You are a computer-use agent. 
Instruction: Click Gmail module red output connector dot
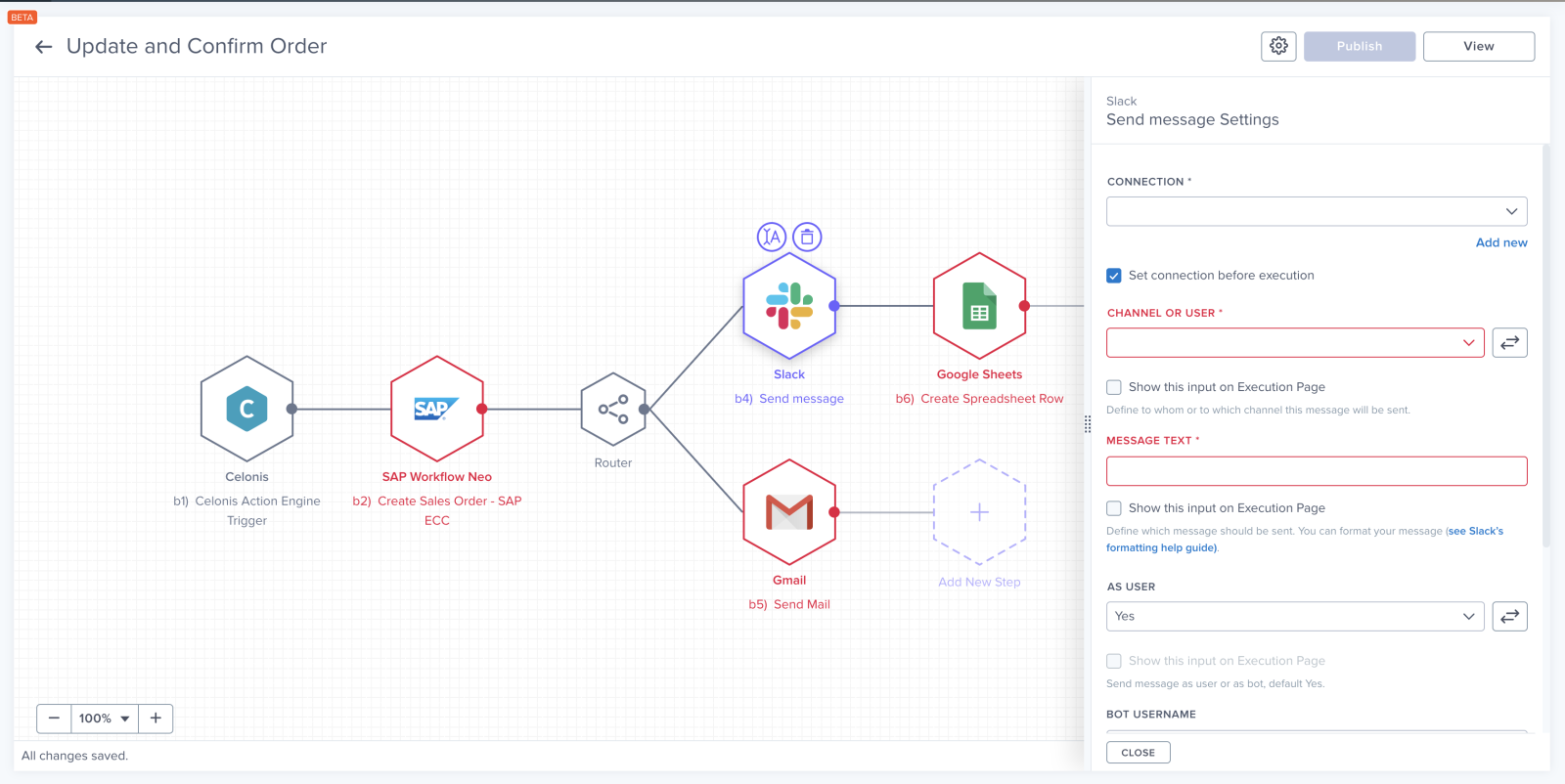tap(834, 512)
